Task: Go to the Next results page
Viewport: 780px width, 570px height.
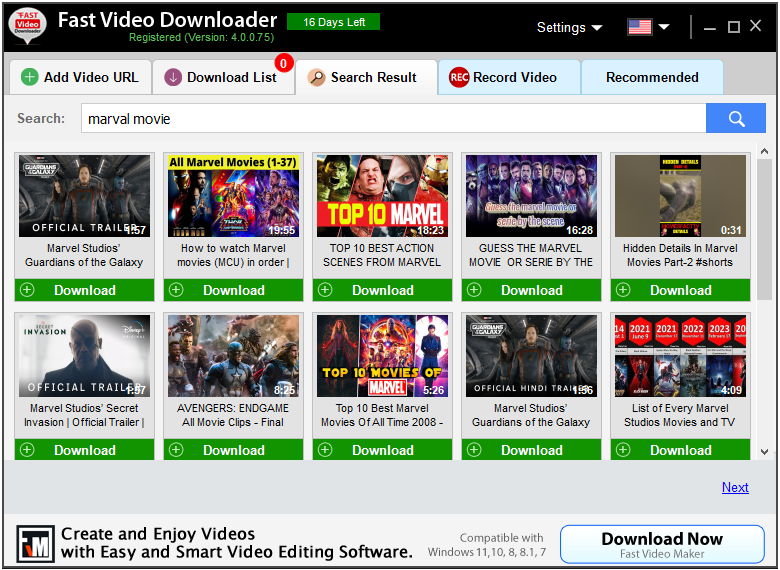Action: pos(735,487)
